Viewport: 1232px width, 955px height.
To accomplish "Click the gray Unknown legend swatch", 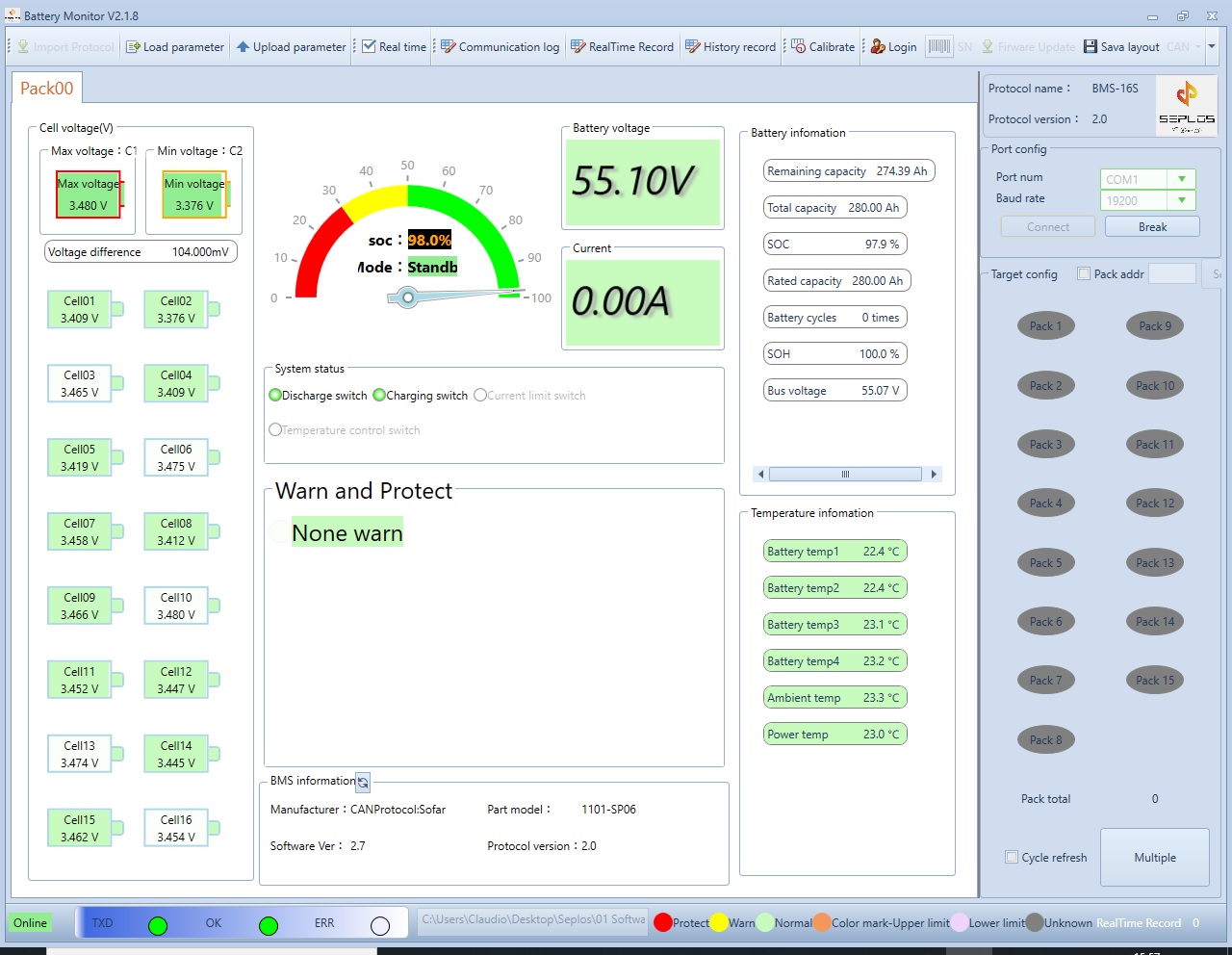I will click(1035, 922).
